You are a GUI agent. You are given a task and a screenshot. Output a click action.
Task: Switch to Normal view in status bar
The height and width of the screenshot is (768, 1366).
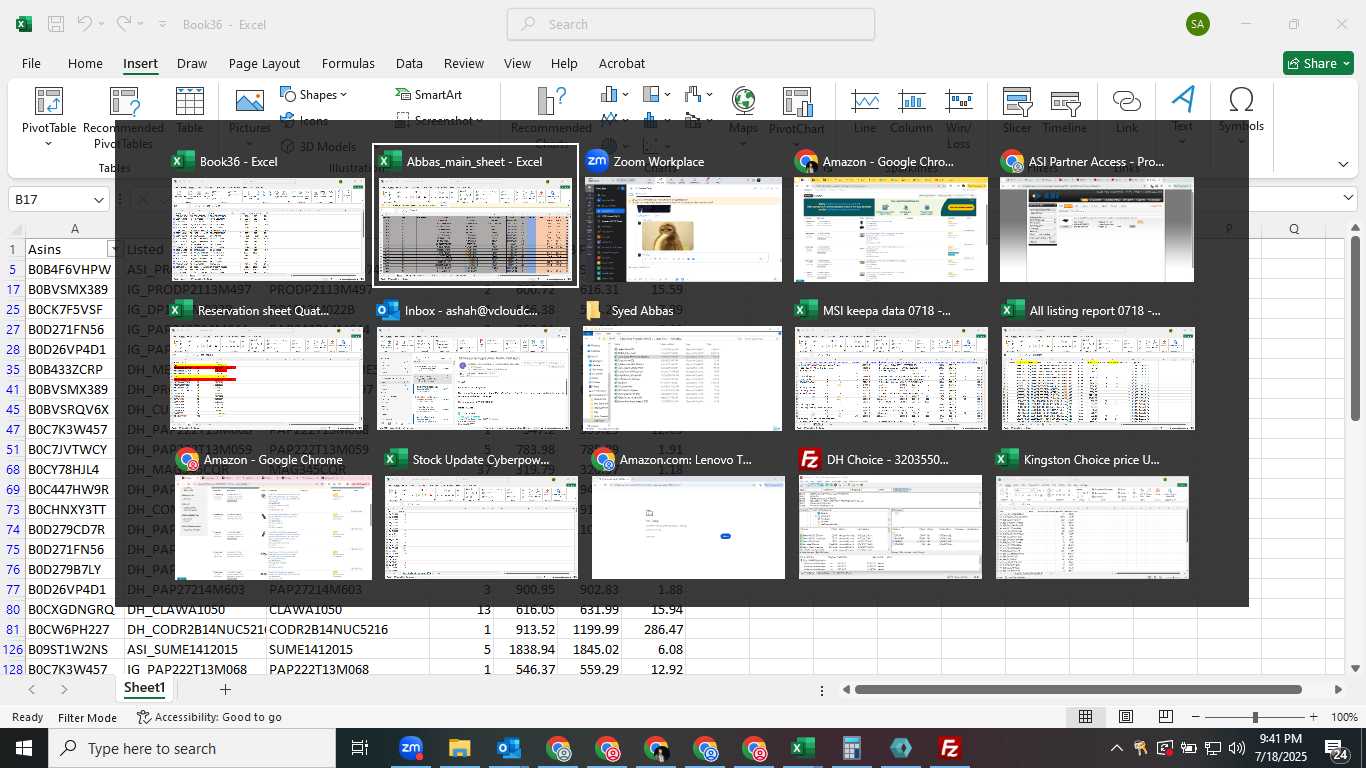(x=1085, y=717)
